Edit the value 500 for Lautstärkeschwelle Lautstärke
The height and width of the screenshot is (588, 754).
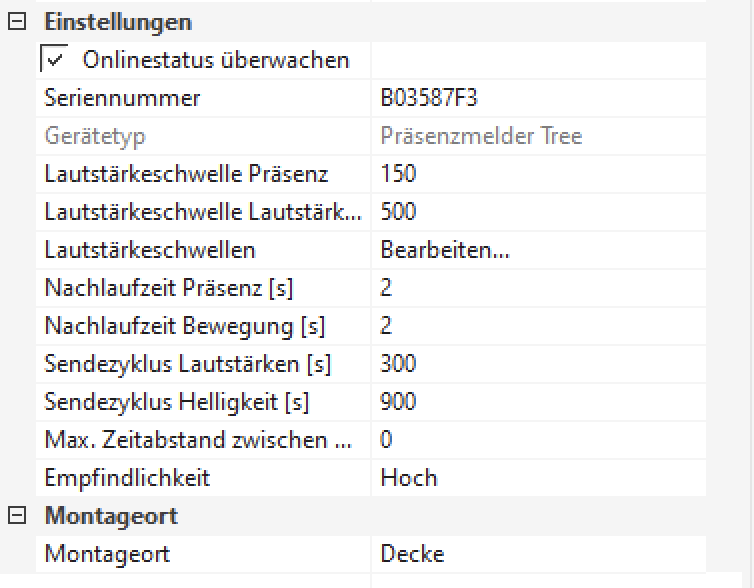click(398, 212)
